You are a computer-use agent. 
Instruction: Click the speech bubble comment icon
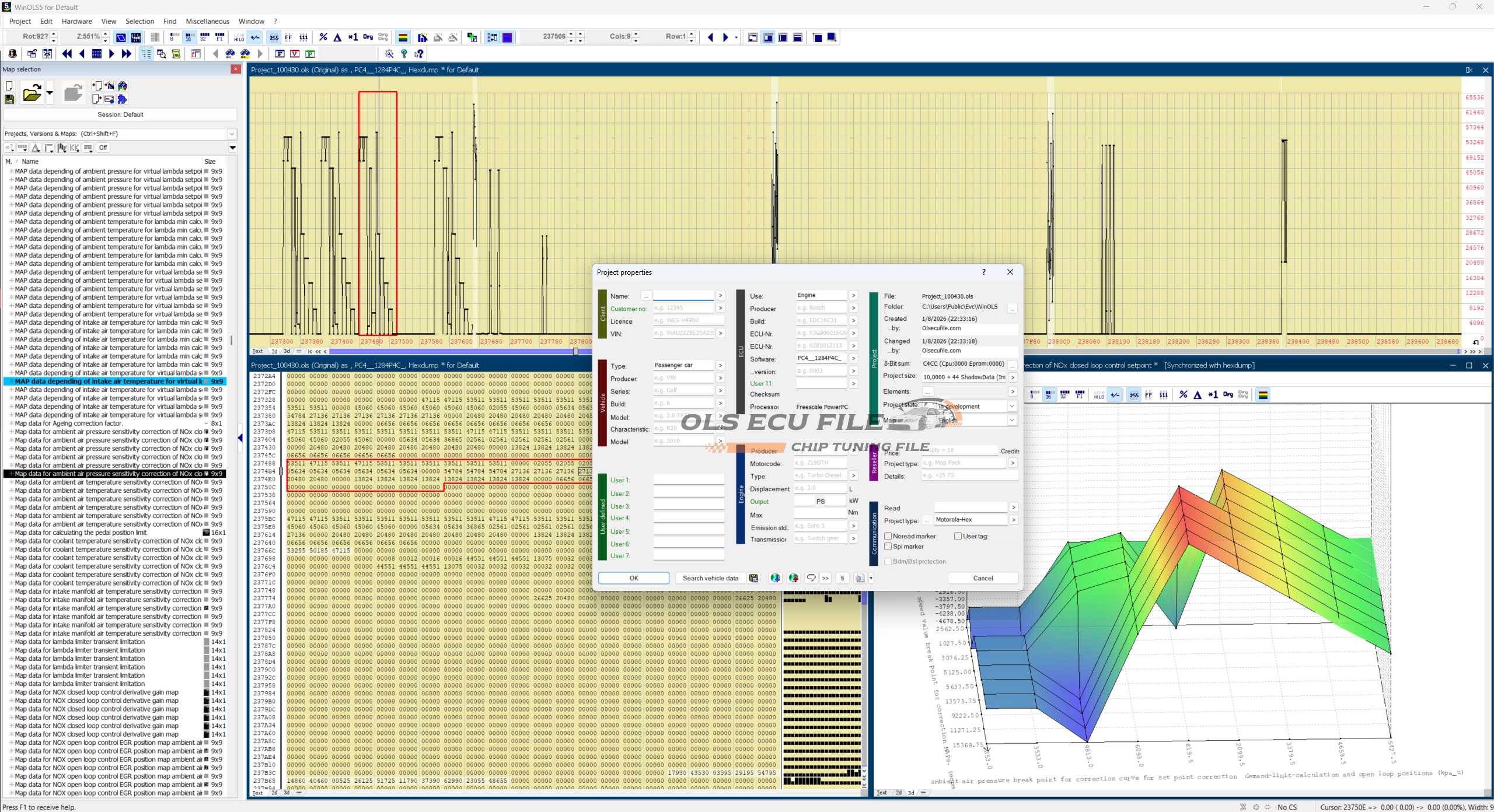click(811, 578)
